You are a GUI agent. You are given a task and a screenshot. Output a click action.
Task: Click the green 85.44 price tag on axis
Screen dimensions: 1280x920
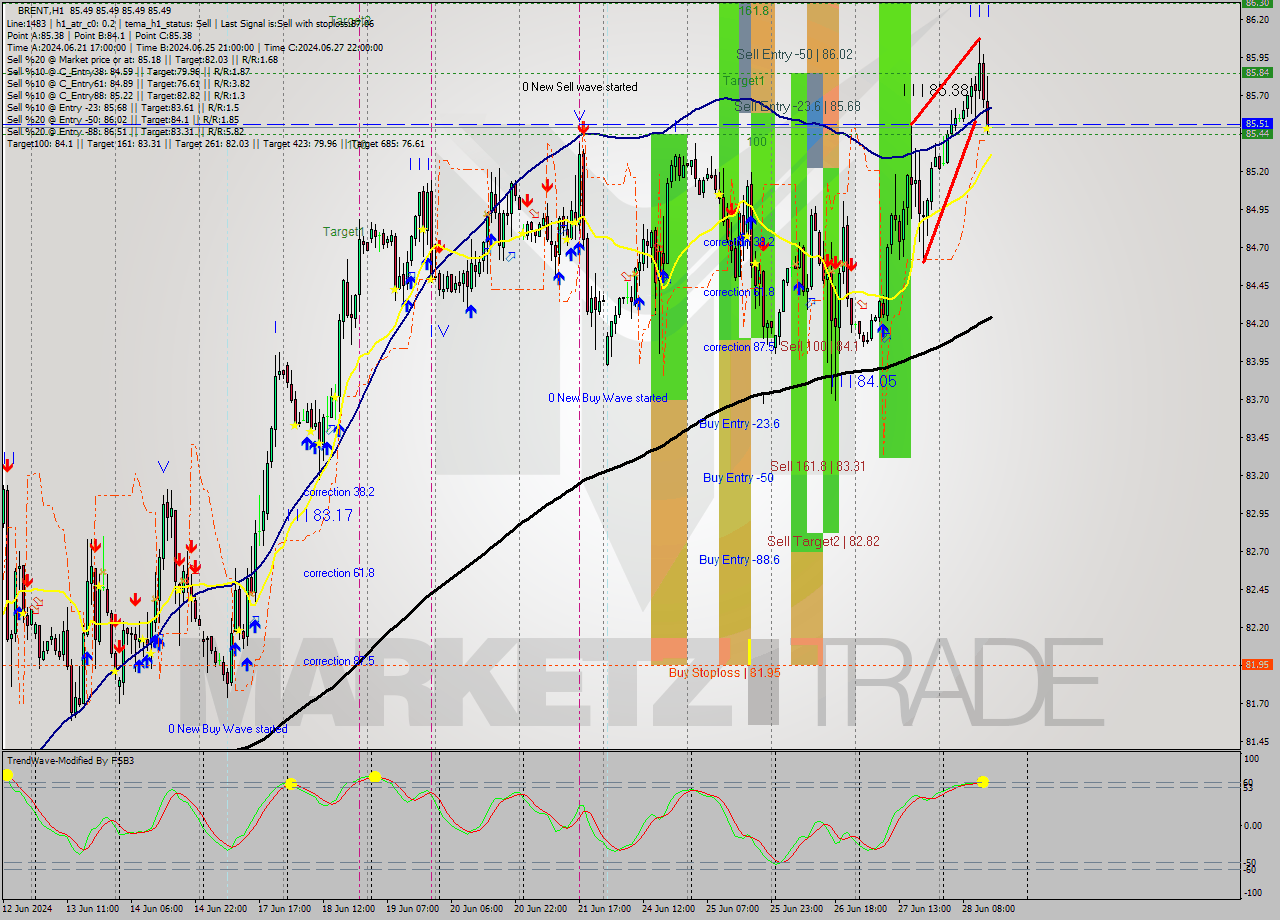pos(1256,133)
